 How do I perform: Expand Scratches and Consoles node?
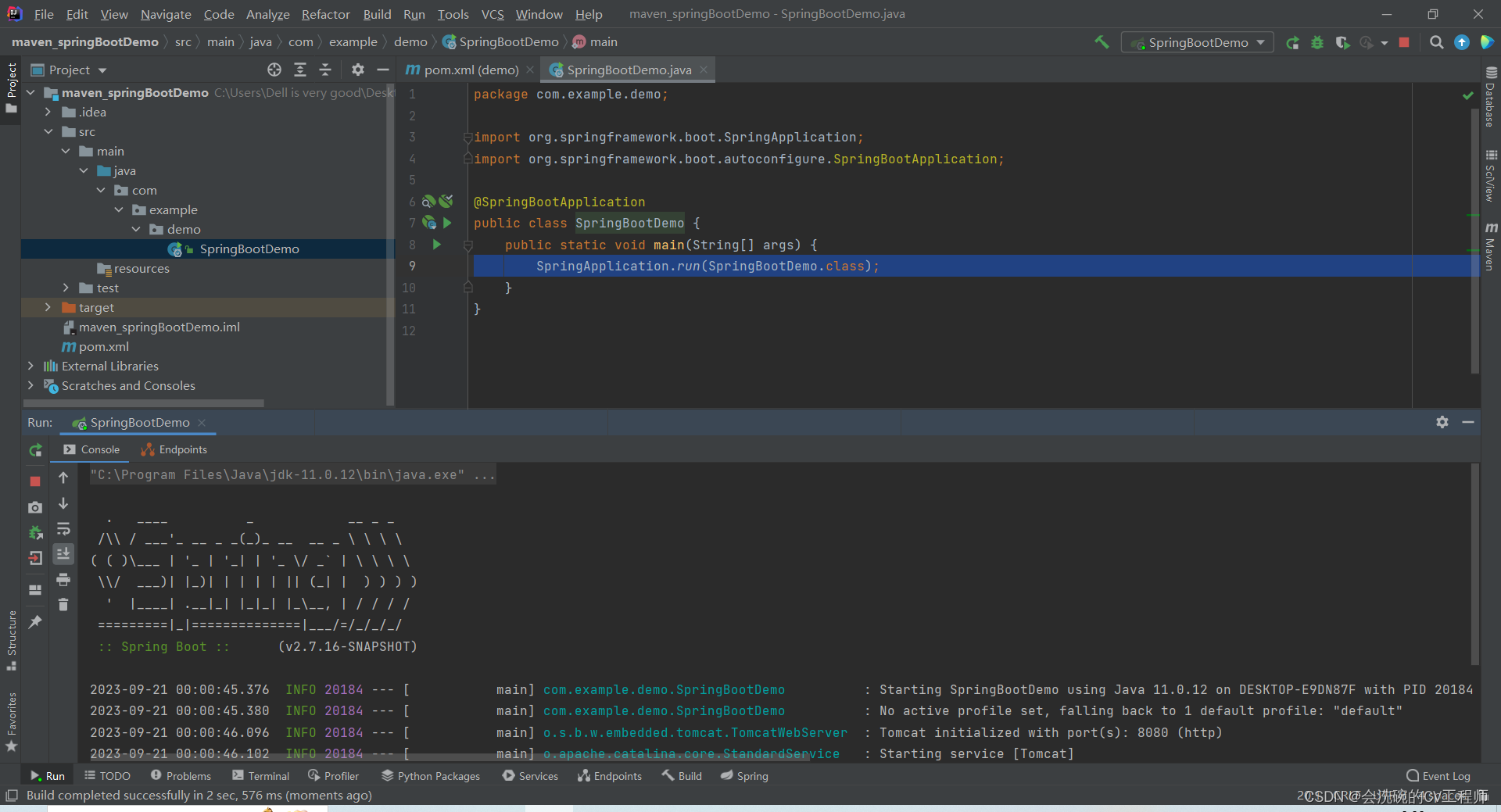pos(30,385)
